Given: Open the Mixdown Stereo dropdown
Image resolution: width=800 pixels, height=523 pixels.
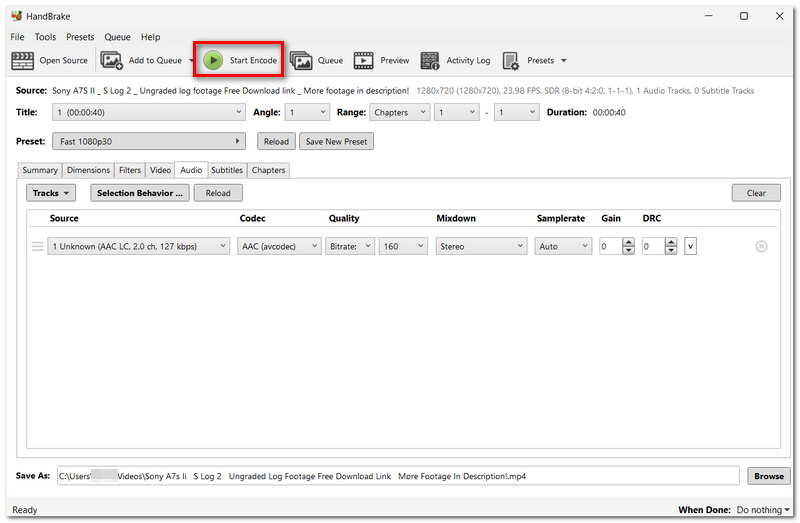Looking at the screenshot, I should pos(481,246).
